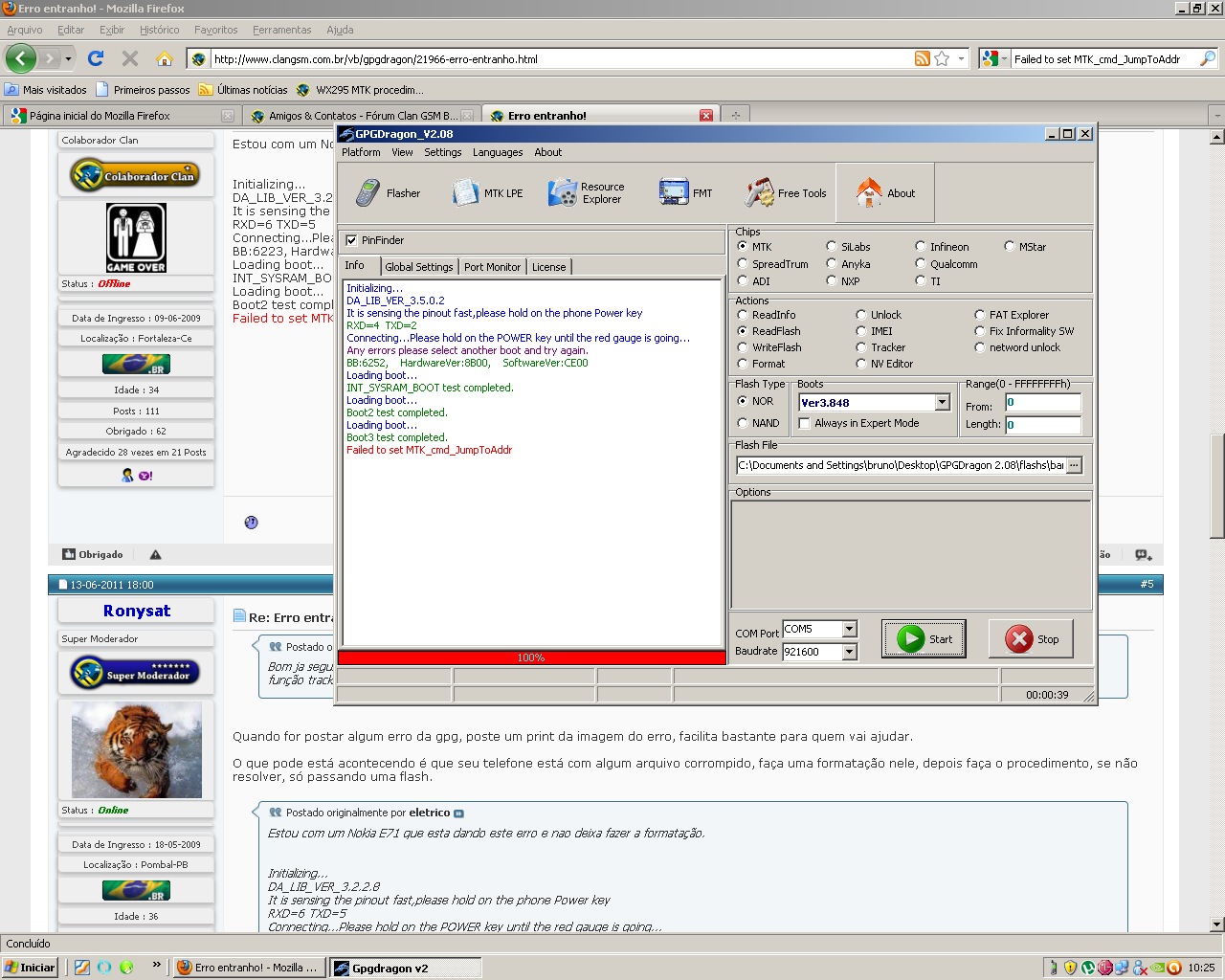
Task: Close the Erro entranho tab
Action: [x=706, y=116]
